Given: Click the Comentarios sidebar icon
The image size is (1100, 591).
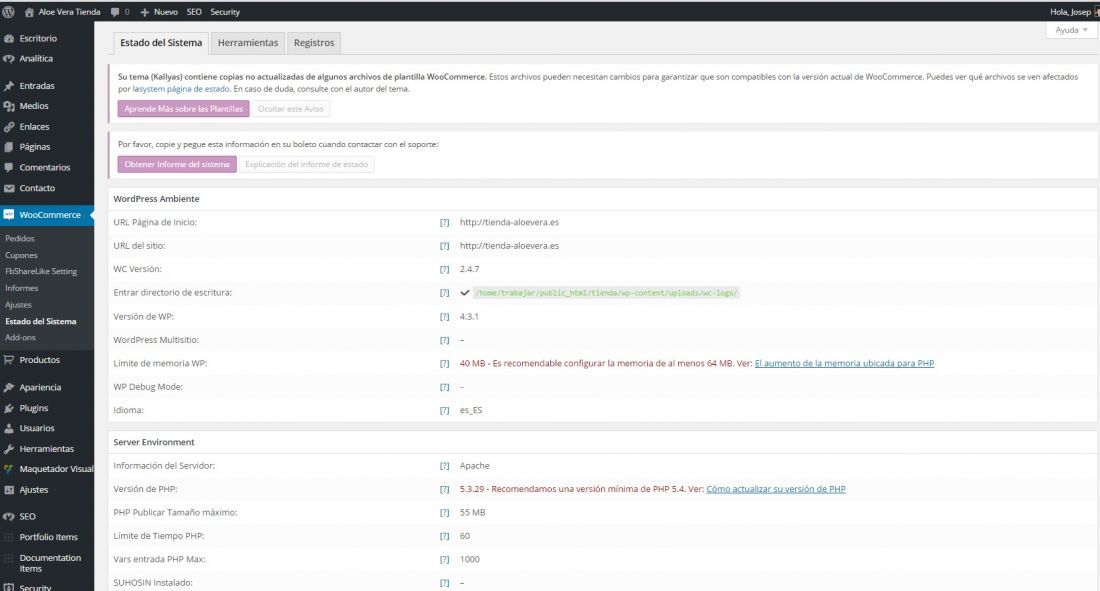Looking at the screenshot, I should coord(9,168).
